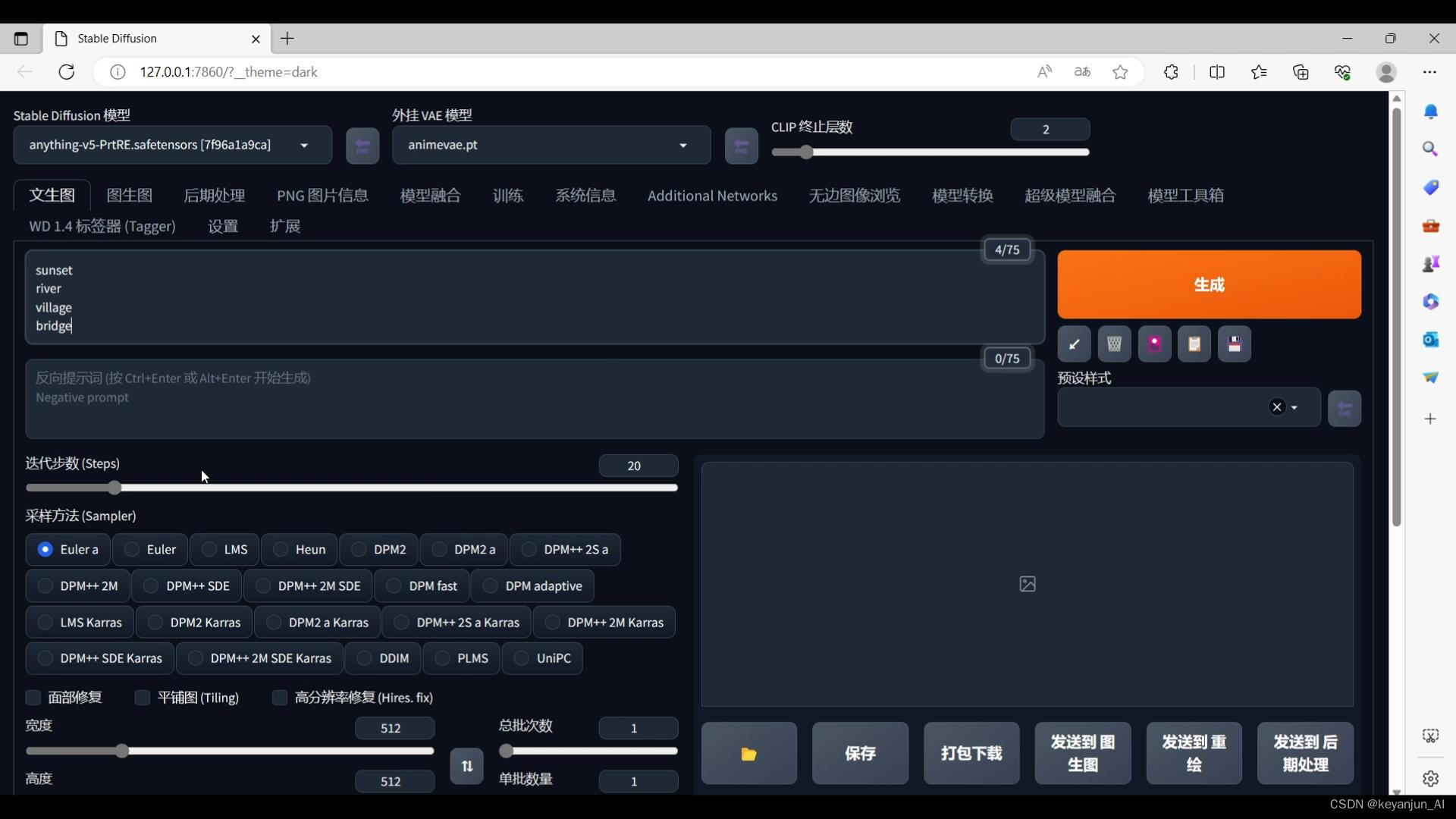Open the Additional Networks tab

[x=712, y=196]
